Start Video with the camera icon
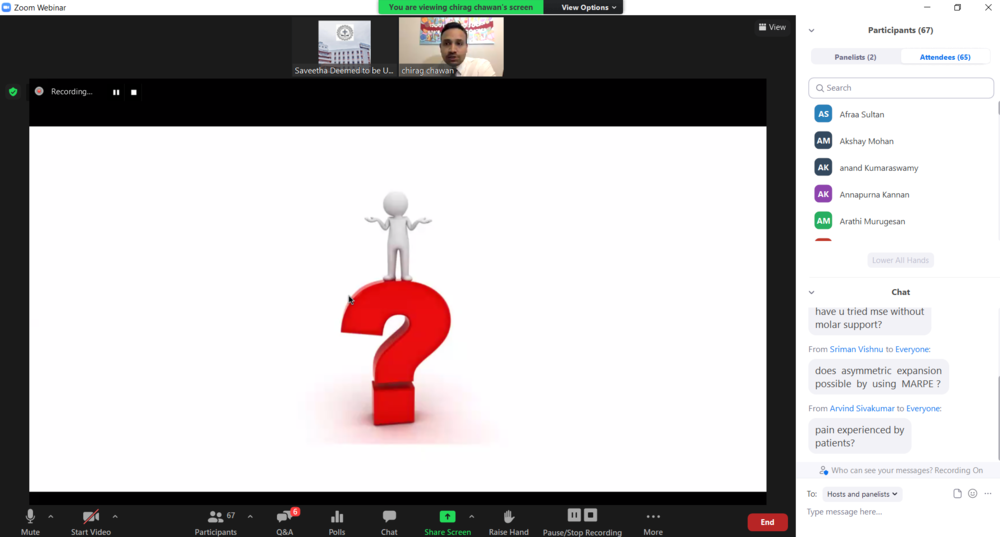 (91, 517)
